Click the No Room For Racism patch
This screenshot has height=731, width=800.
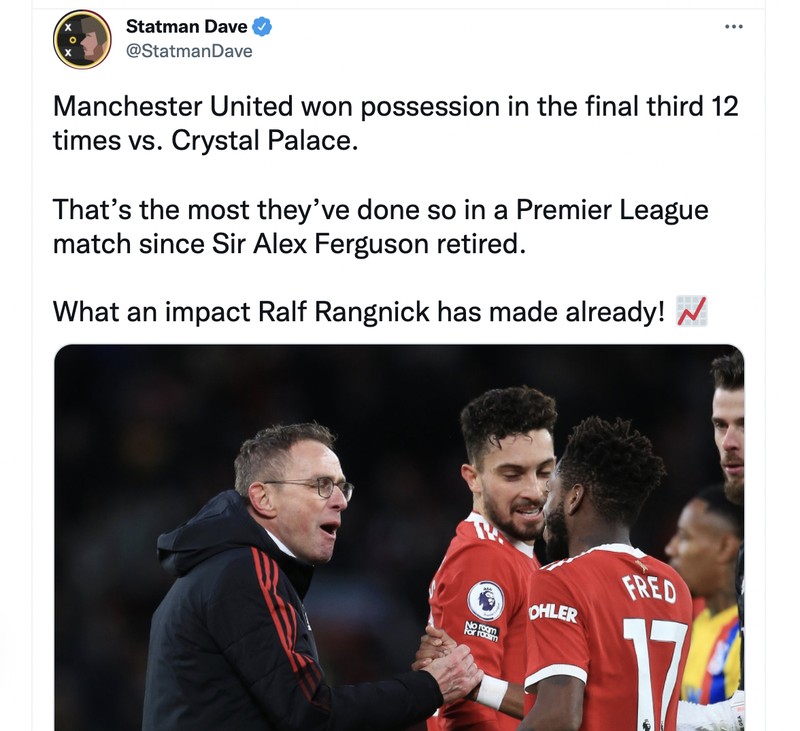(481, 631)
